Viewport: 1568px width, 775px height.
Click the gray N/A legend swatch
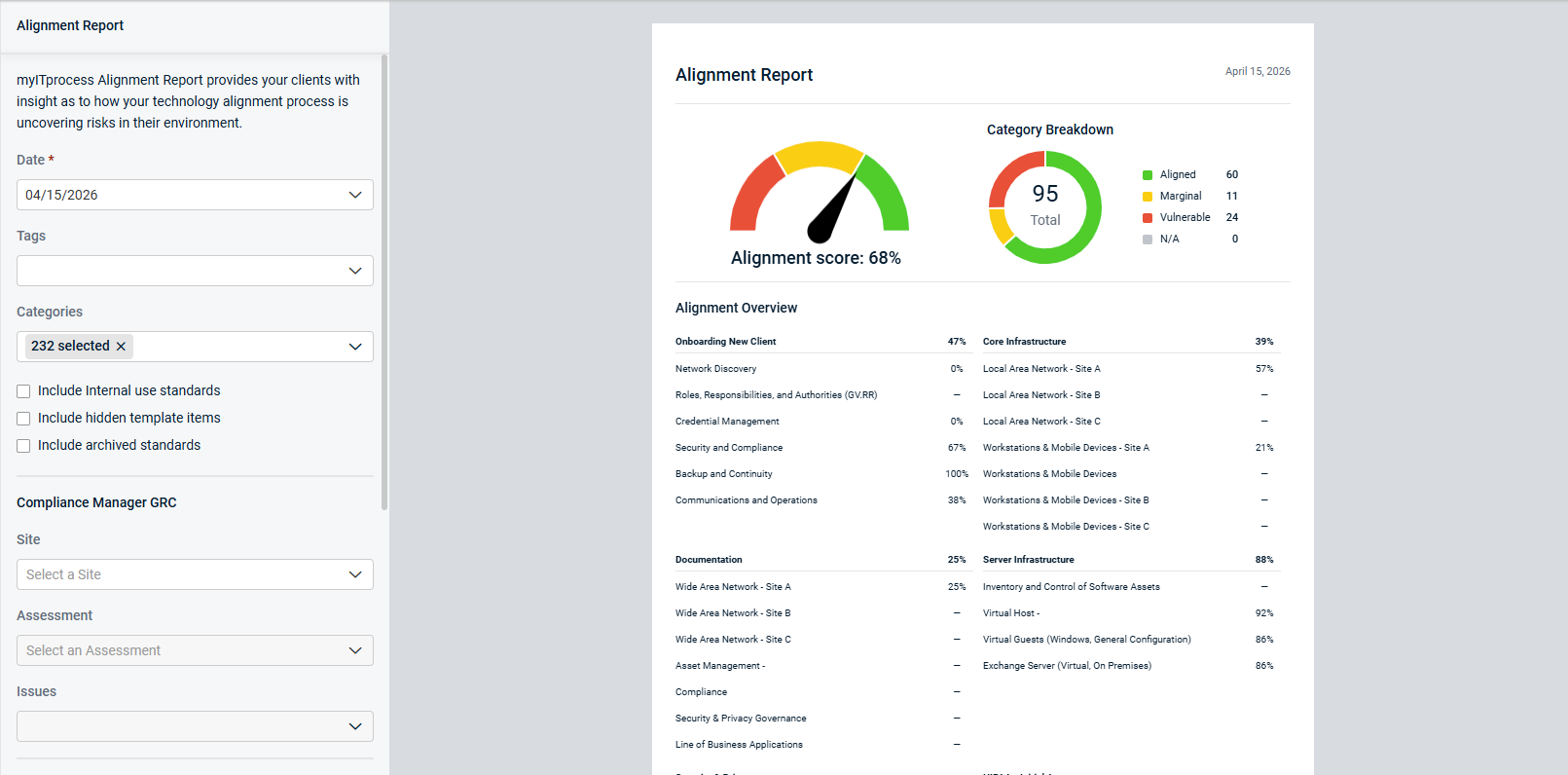[x=1148, y=240]
